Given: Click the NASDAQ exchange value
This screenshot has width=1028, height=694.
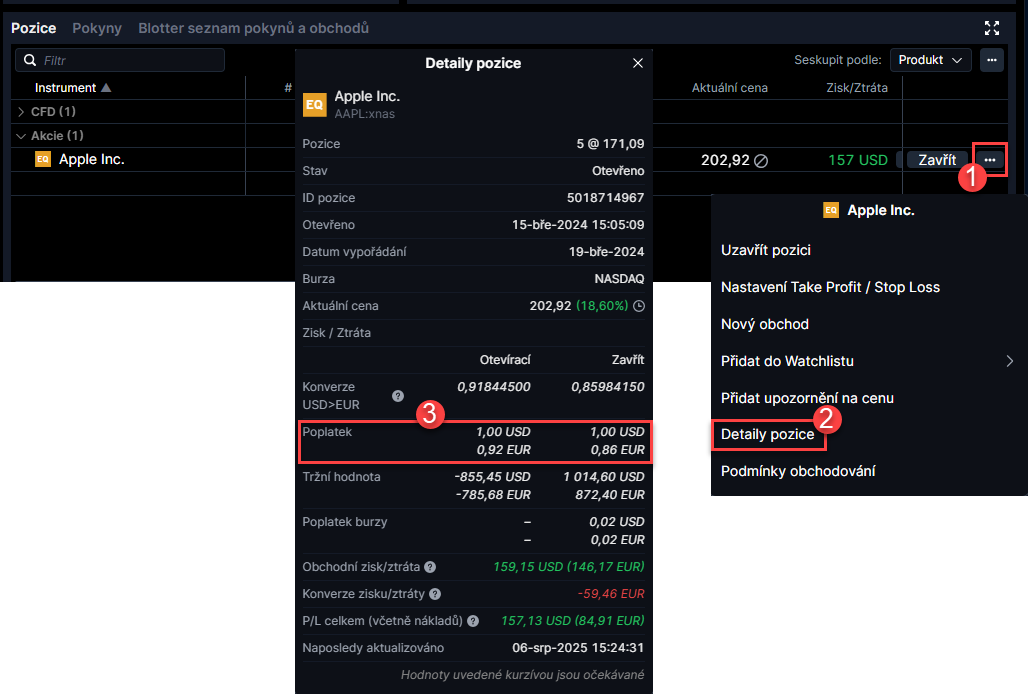Looking at the screenshot, I should coord(620,279).
